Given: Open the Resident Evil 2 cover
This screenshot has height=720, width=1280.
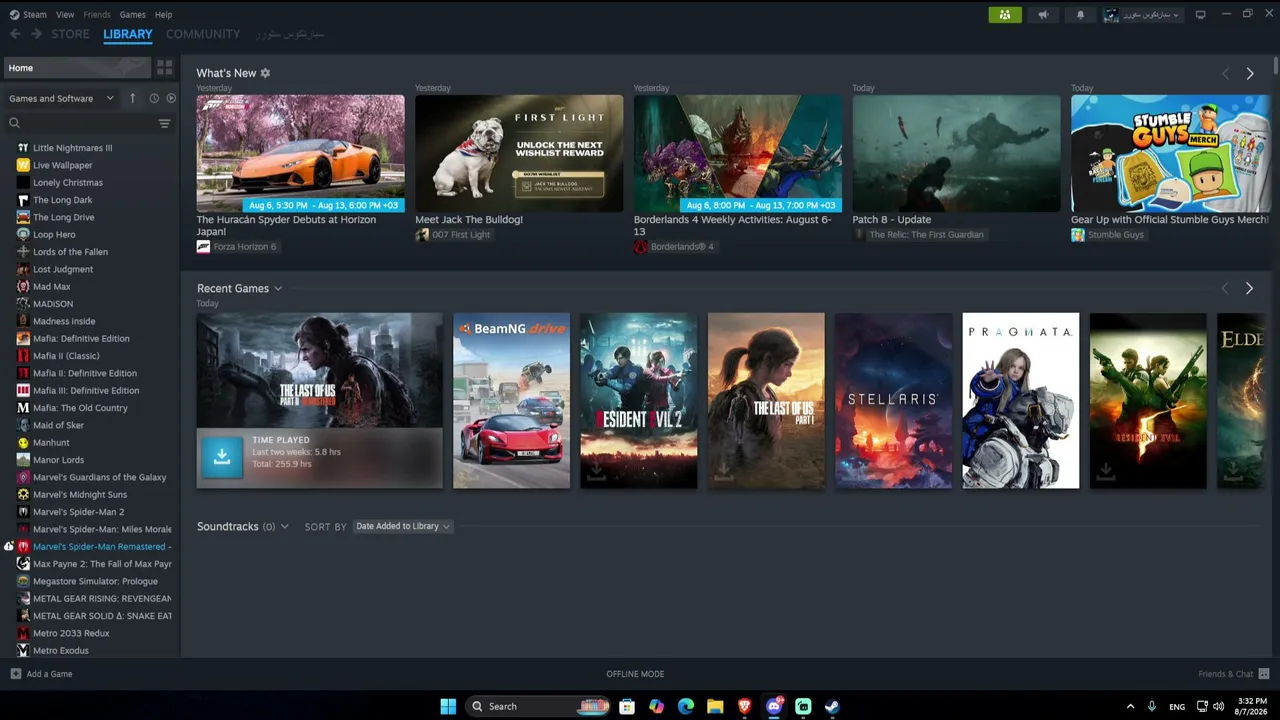Looking at the screenshot, I should point(638,401).
